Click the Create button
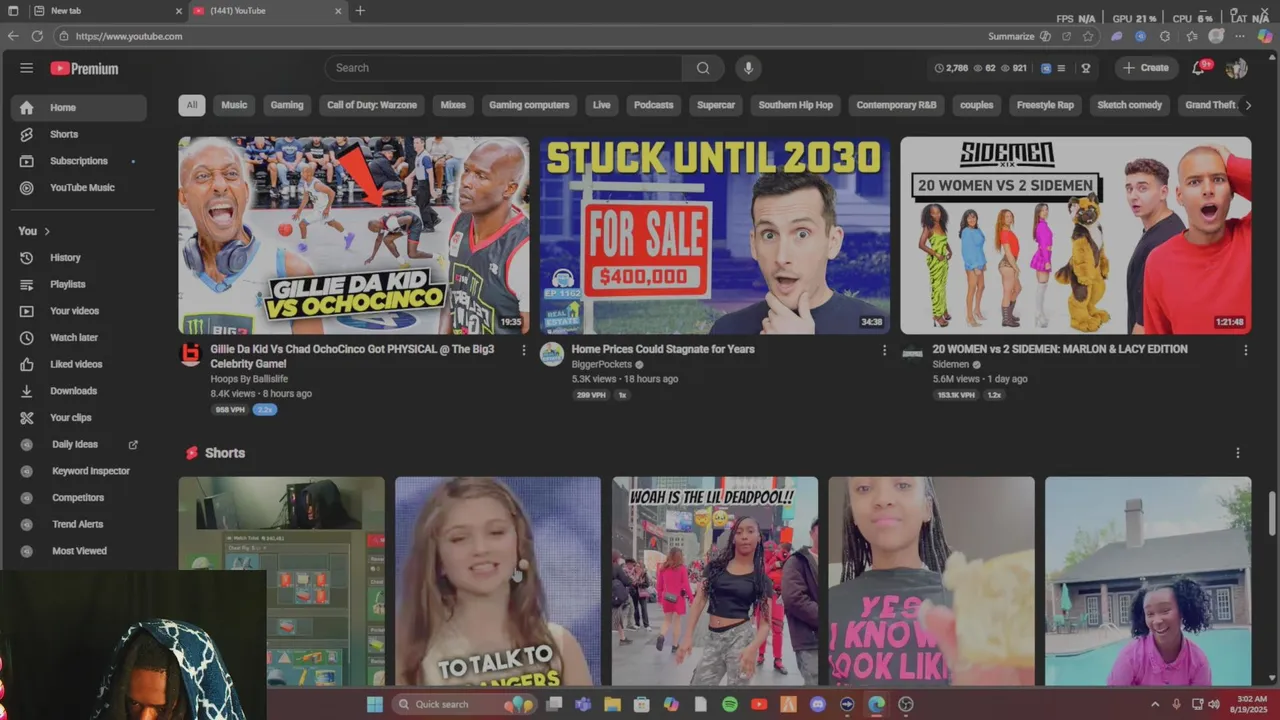1280x720 pixels. (1146, 68)
